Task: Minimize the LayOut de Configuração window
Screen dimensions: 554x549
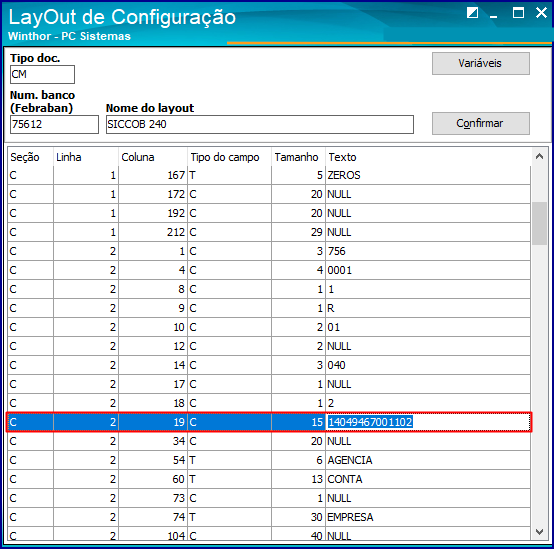Action: click(494, 14)
